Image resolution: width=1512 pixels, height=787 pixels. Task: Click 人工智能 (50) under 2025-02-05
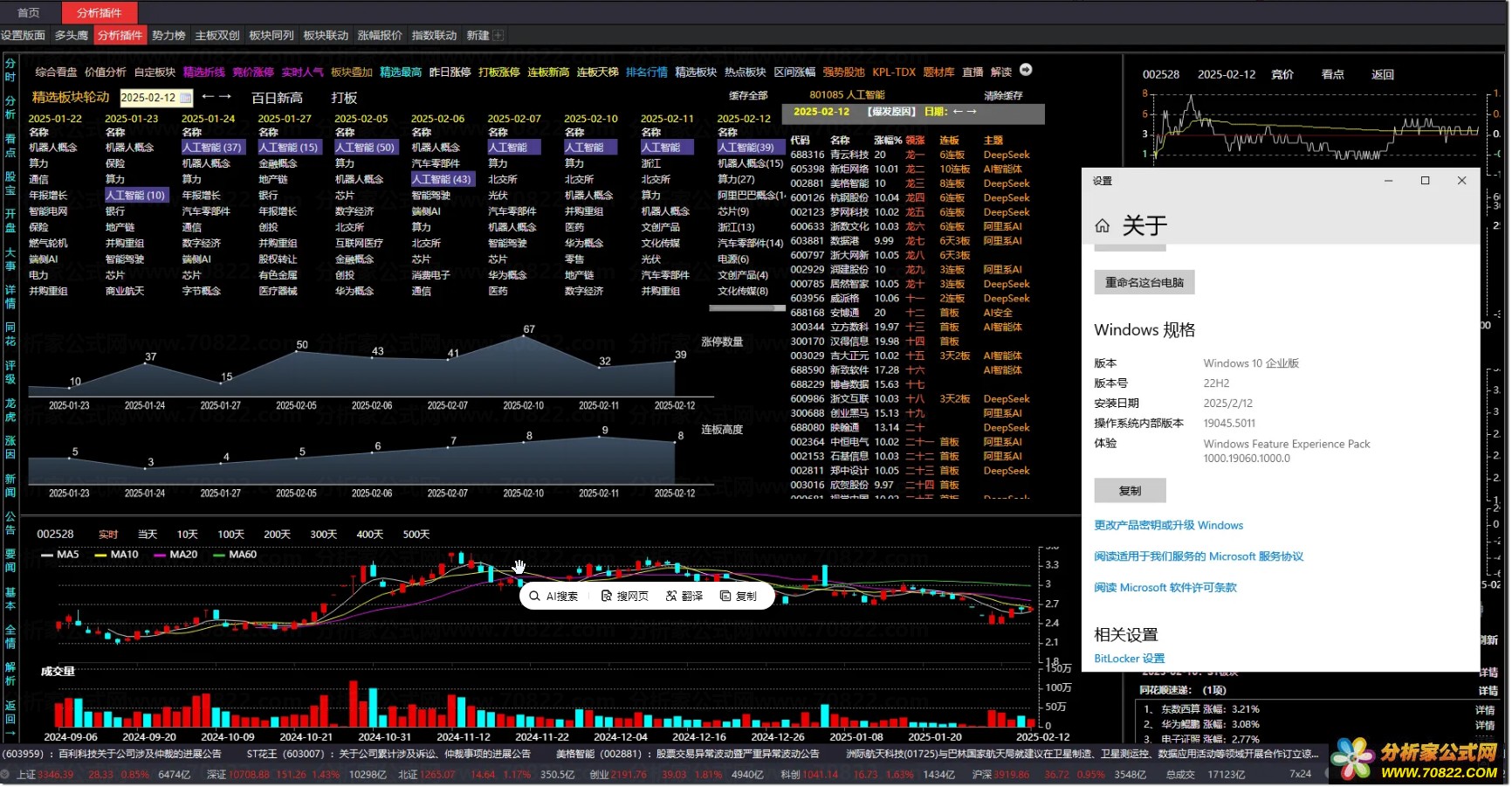click(x=366, y=148)
